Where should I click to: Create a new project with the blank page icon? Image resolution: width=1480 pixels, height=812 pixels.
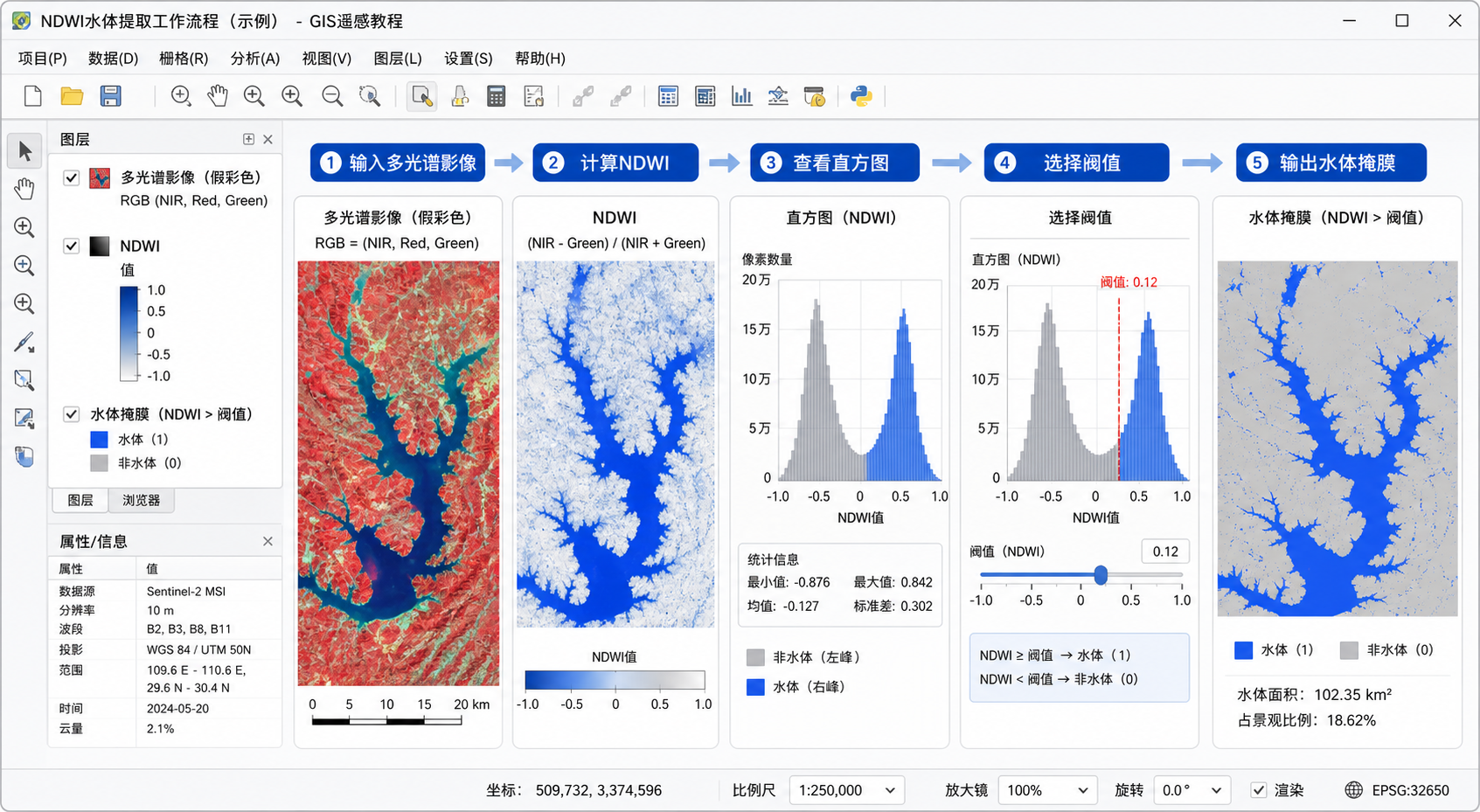pyautogui.click(x=33, y=96)
